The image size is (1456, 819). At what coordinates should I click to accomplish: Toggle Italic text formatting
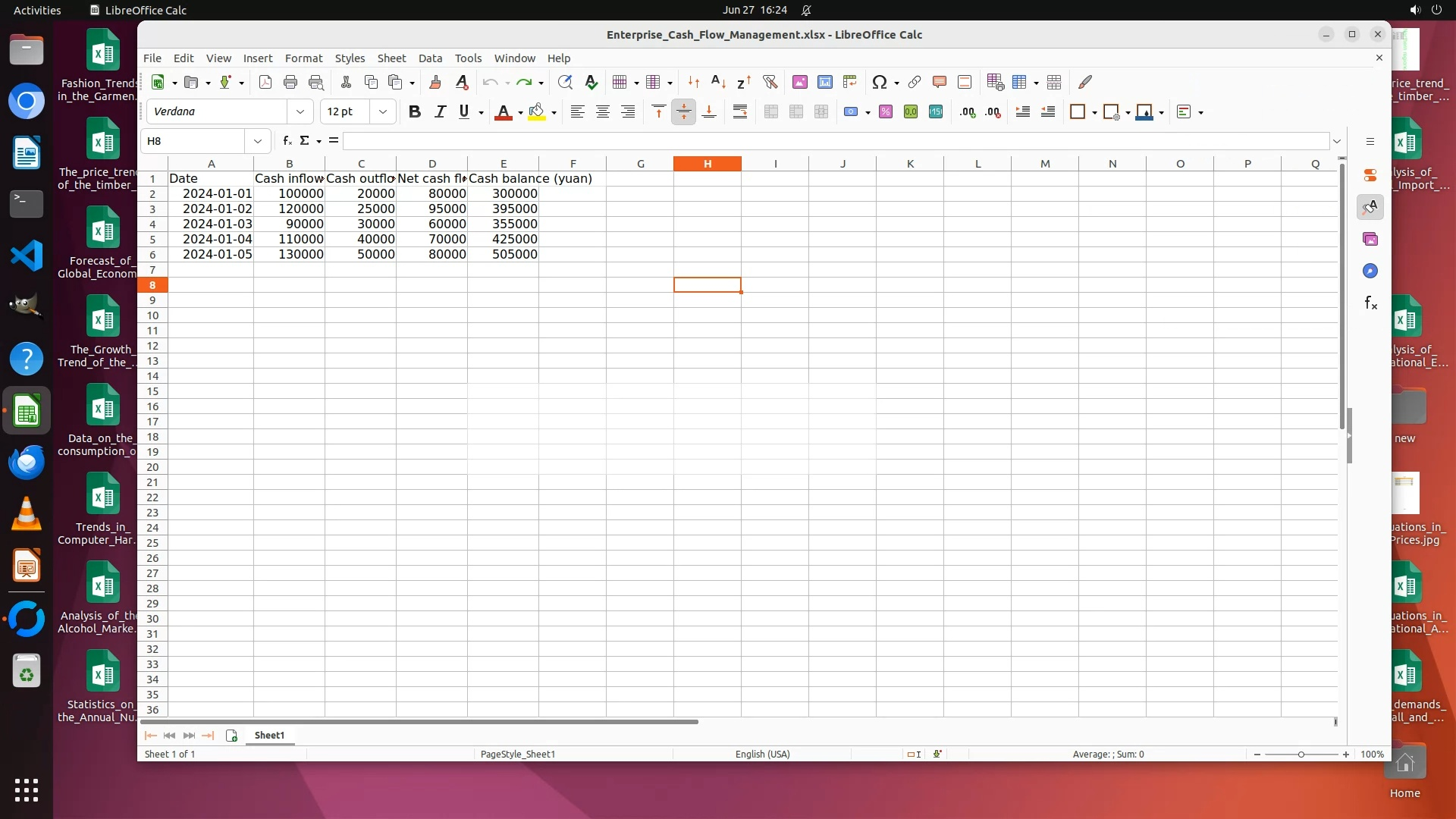[x=440, y=111]
